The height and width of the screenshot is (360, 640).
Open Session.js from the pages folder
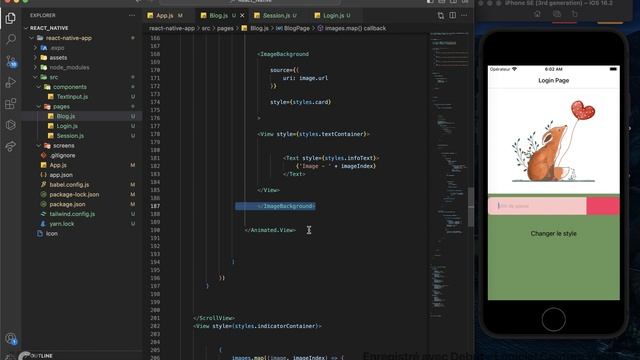pyautogui.click(x=70, y=136)
